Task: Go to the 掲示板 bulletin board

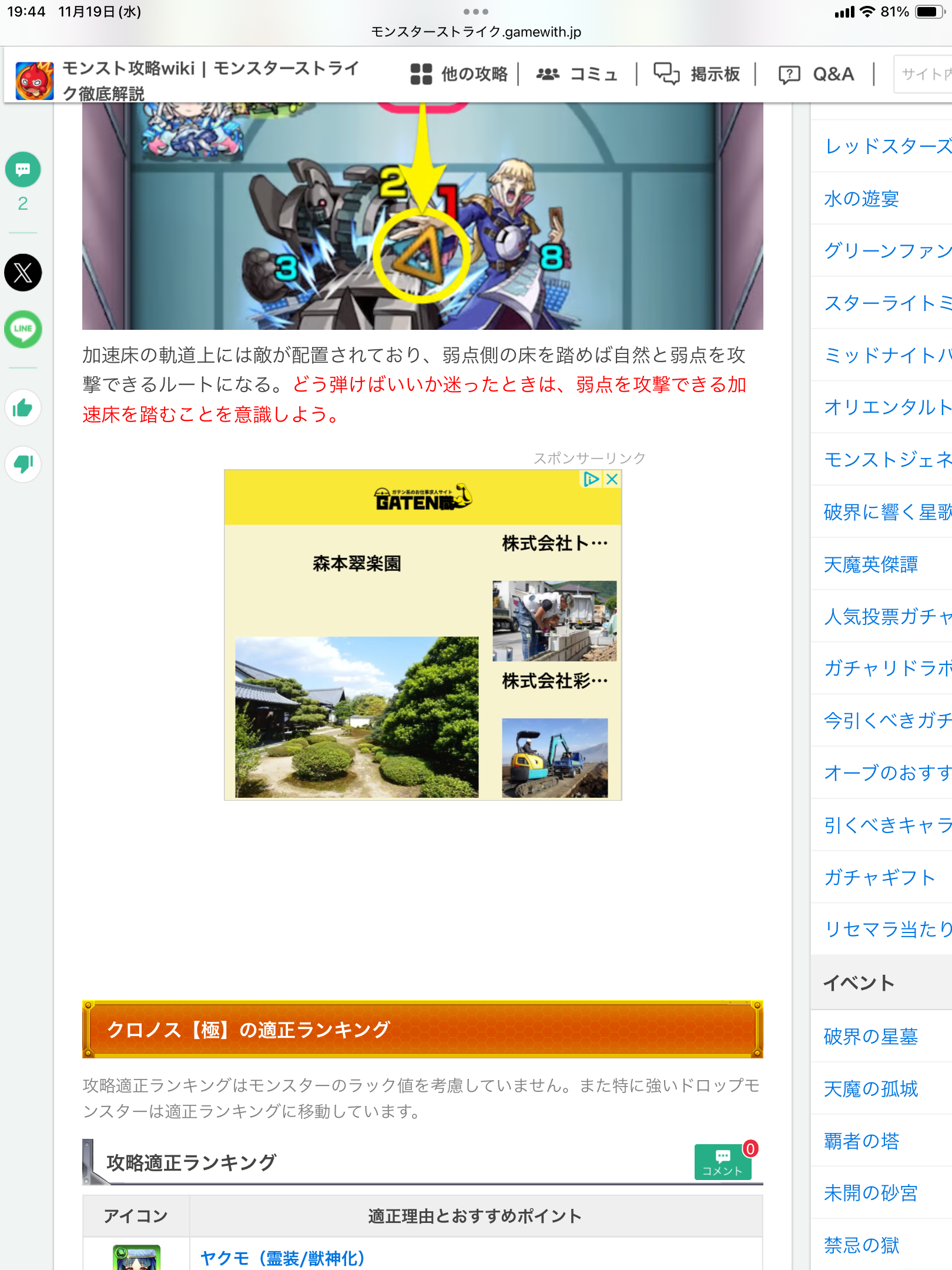Action: pos(697,74)
